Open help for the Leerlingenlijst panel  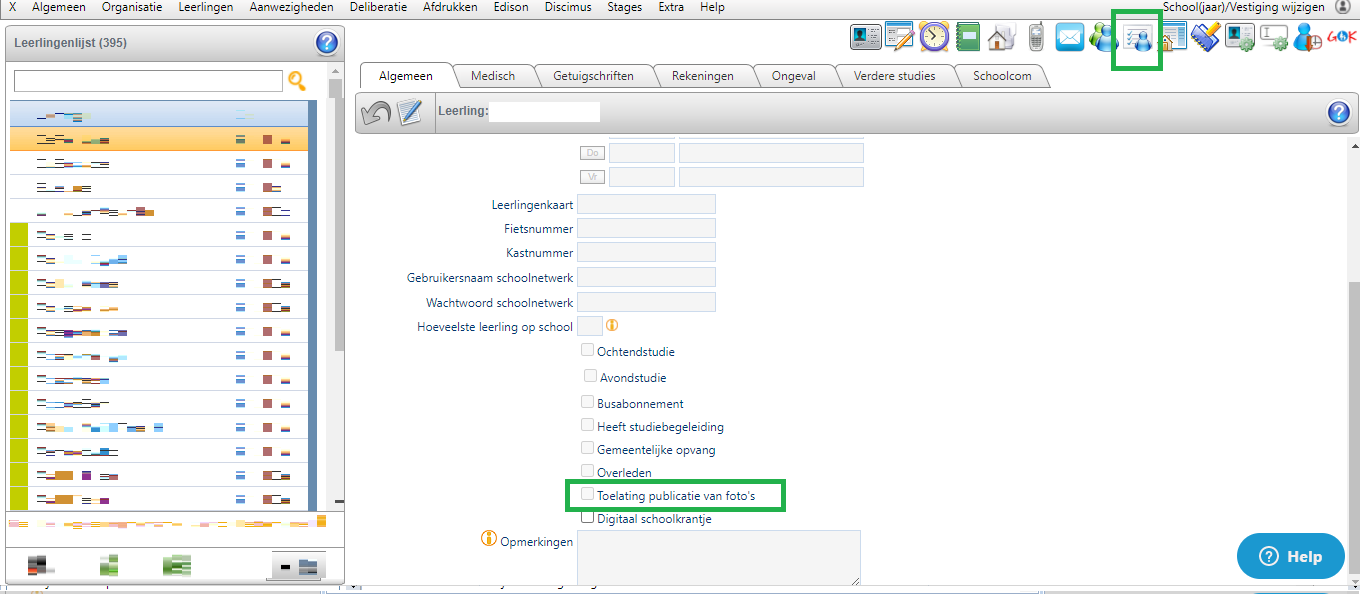click(x=326, y=43)
